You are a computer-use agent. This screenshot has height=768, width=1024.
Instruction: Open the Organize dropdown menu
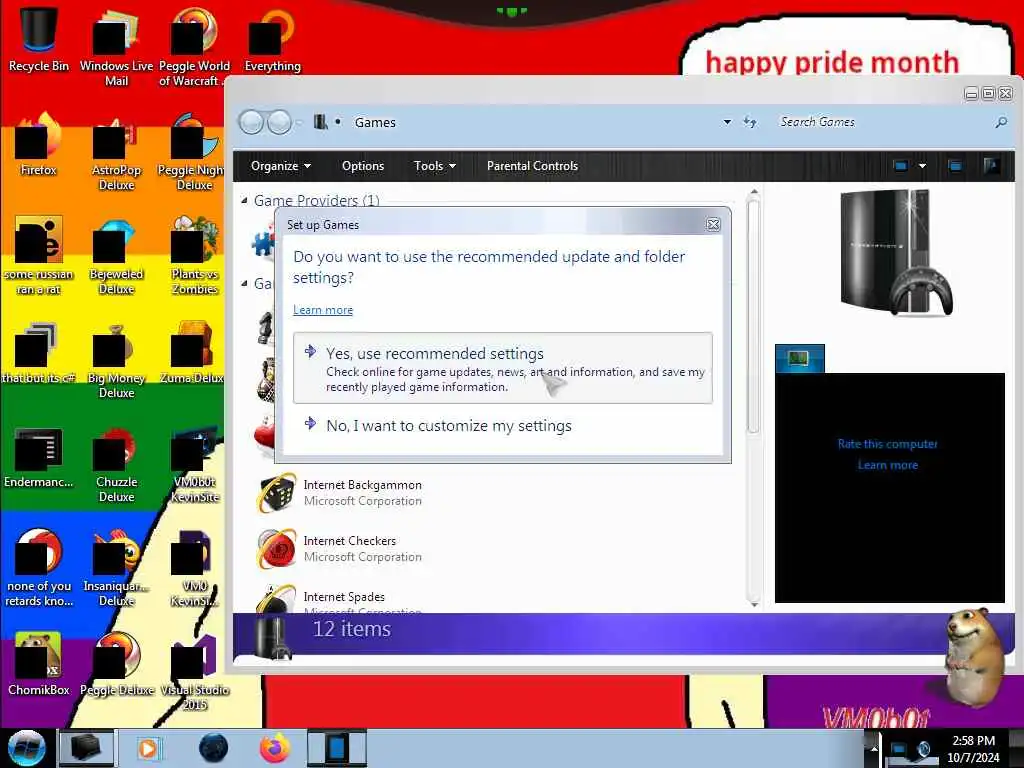[281, 166]
